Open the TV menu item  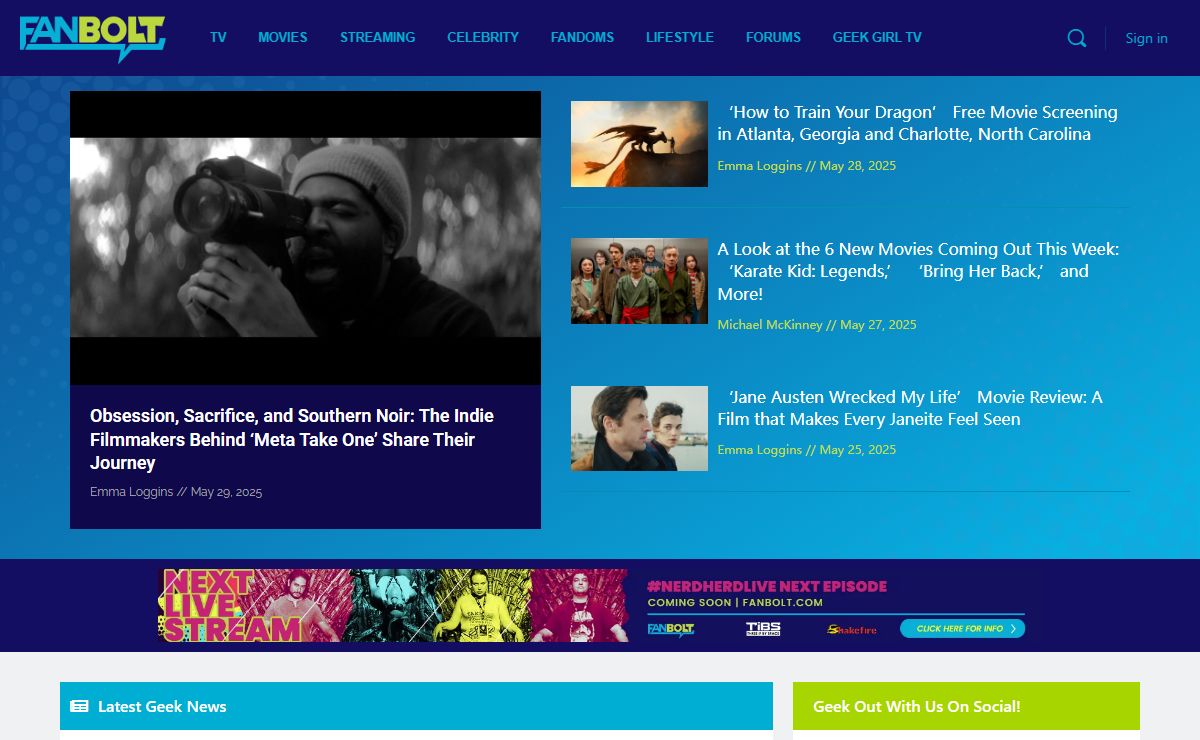click(x=218, y=37)
